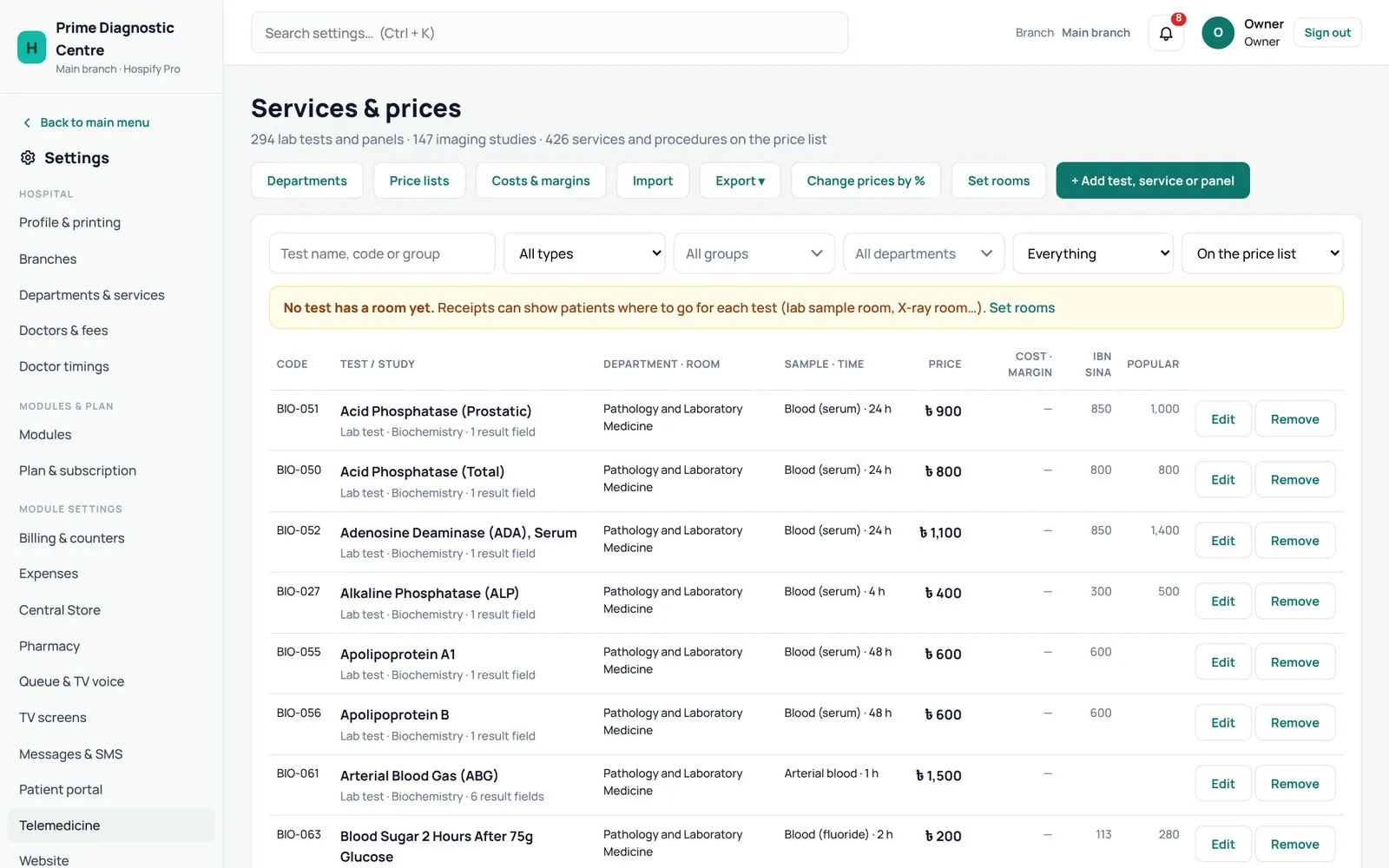
Task: Click the Test name, code or group field
Action: click(x=382, y=253)
